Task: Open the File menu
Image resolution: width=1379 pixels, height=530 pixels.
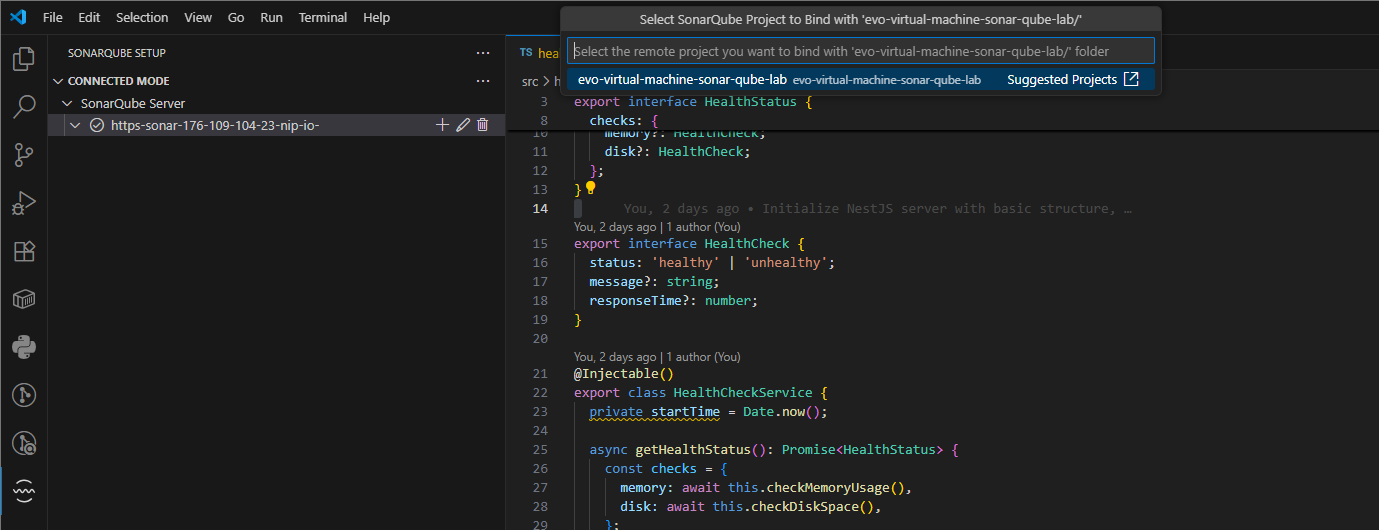Action: (x=53, y=17)
